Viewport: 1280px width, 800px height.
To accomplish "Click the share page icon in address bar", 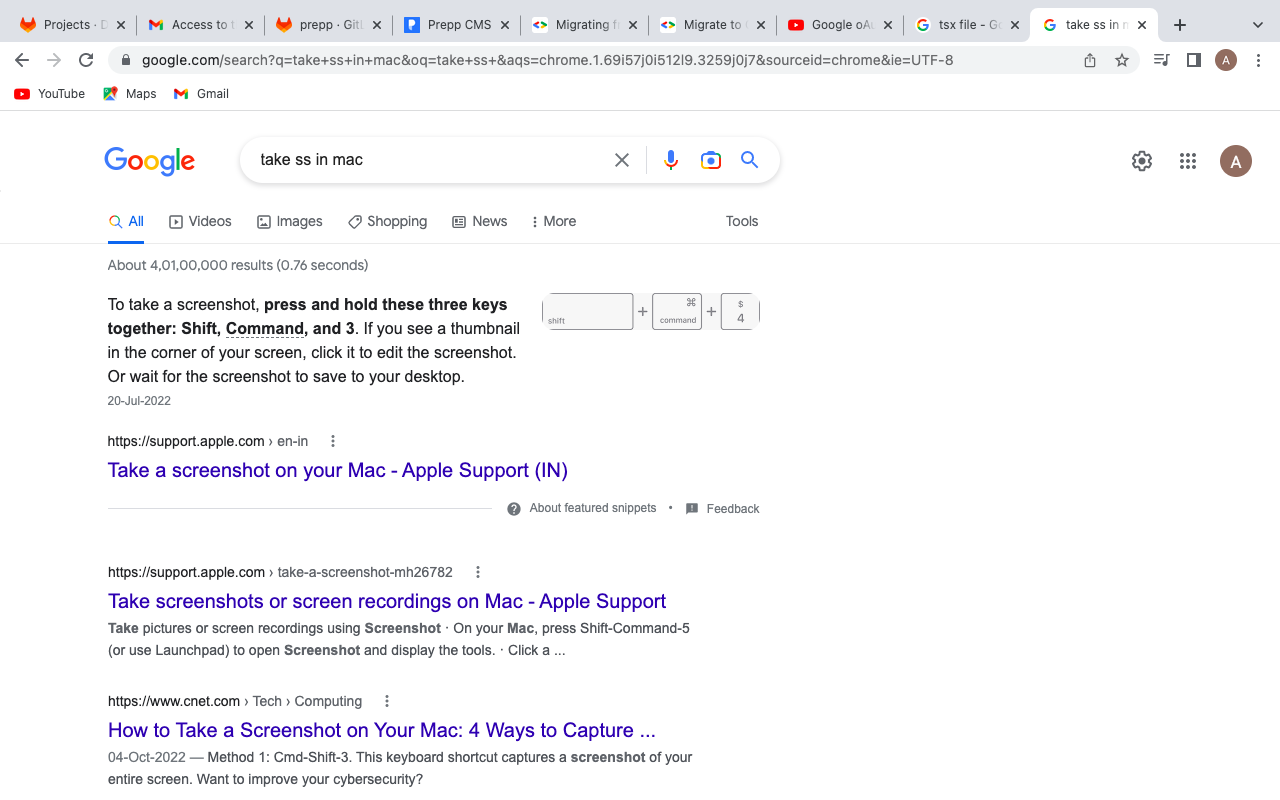I will click(x=1090, y=60).
